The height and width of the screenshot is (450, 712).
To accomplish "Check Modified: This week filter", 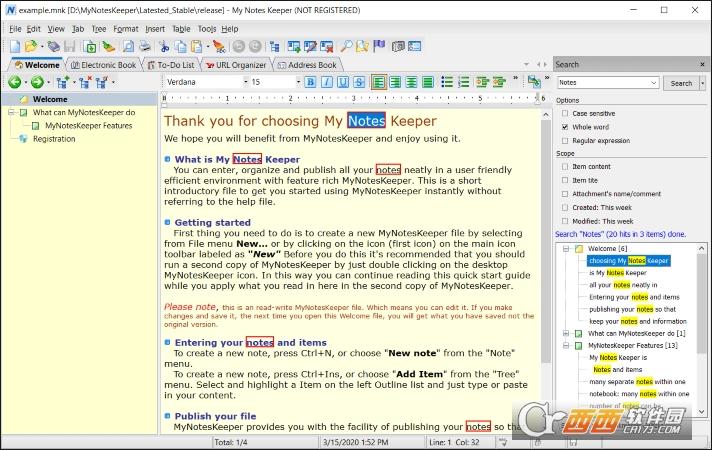I will (x=565, y=221).
